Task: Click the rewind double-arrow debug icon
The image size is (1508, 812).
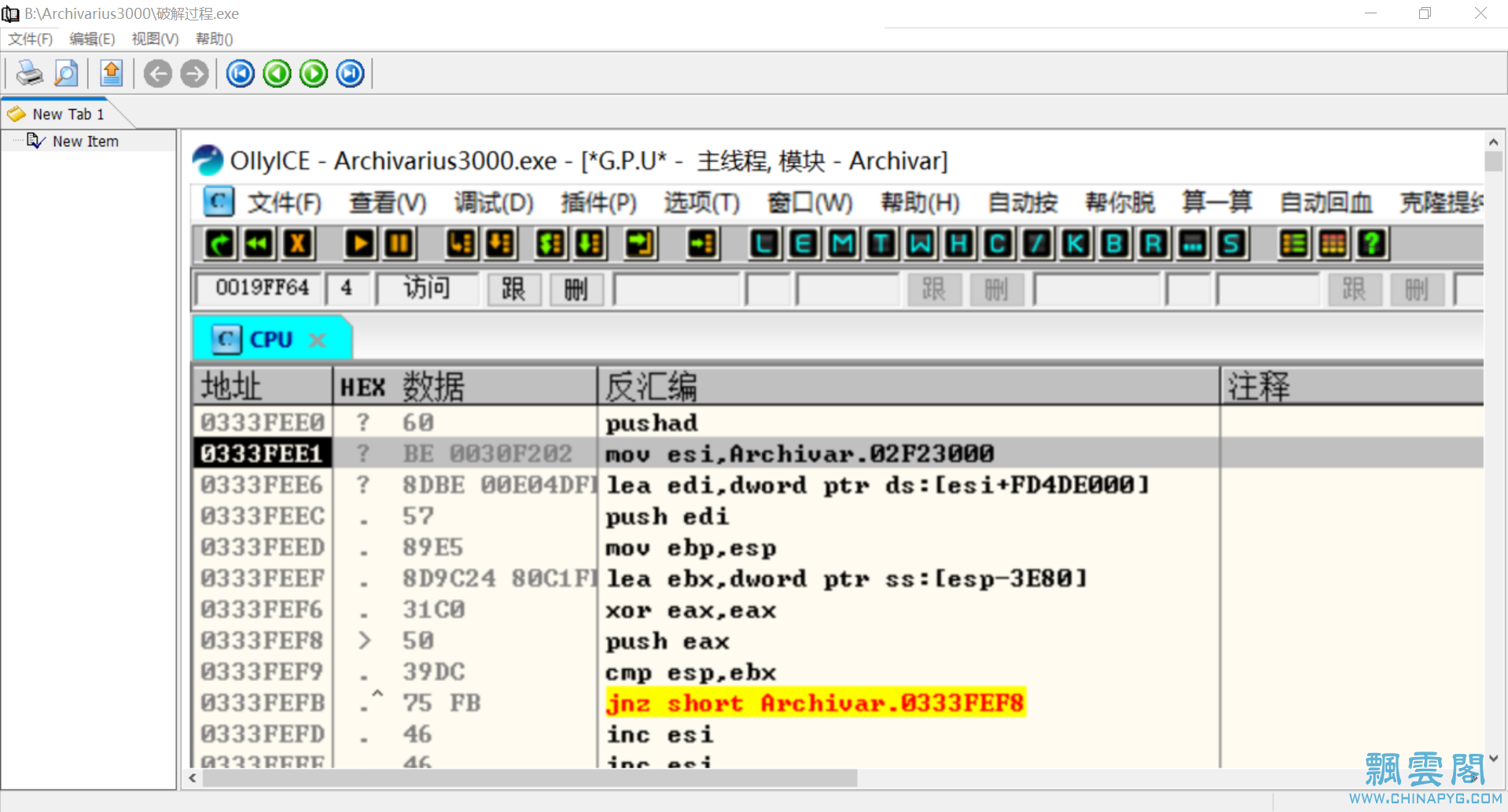Action: (258, 244)
